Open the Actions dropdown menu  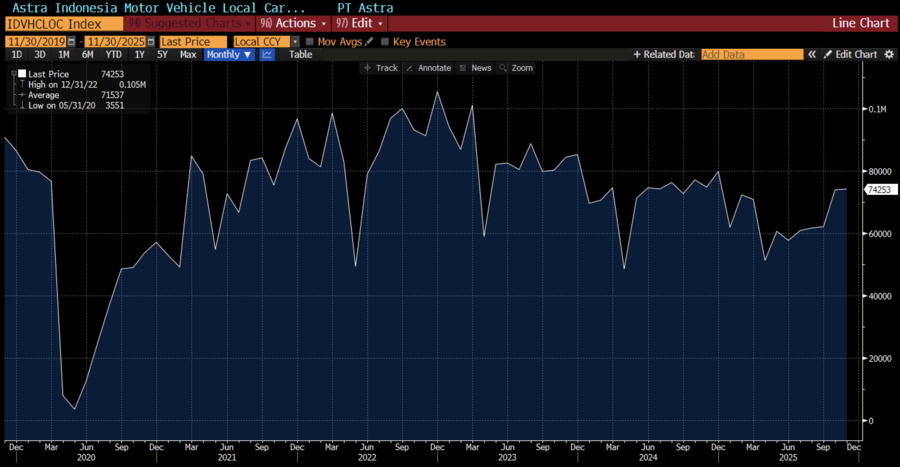(x=293, y=22)
